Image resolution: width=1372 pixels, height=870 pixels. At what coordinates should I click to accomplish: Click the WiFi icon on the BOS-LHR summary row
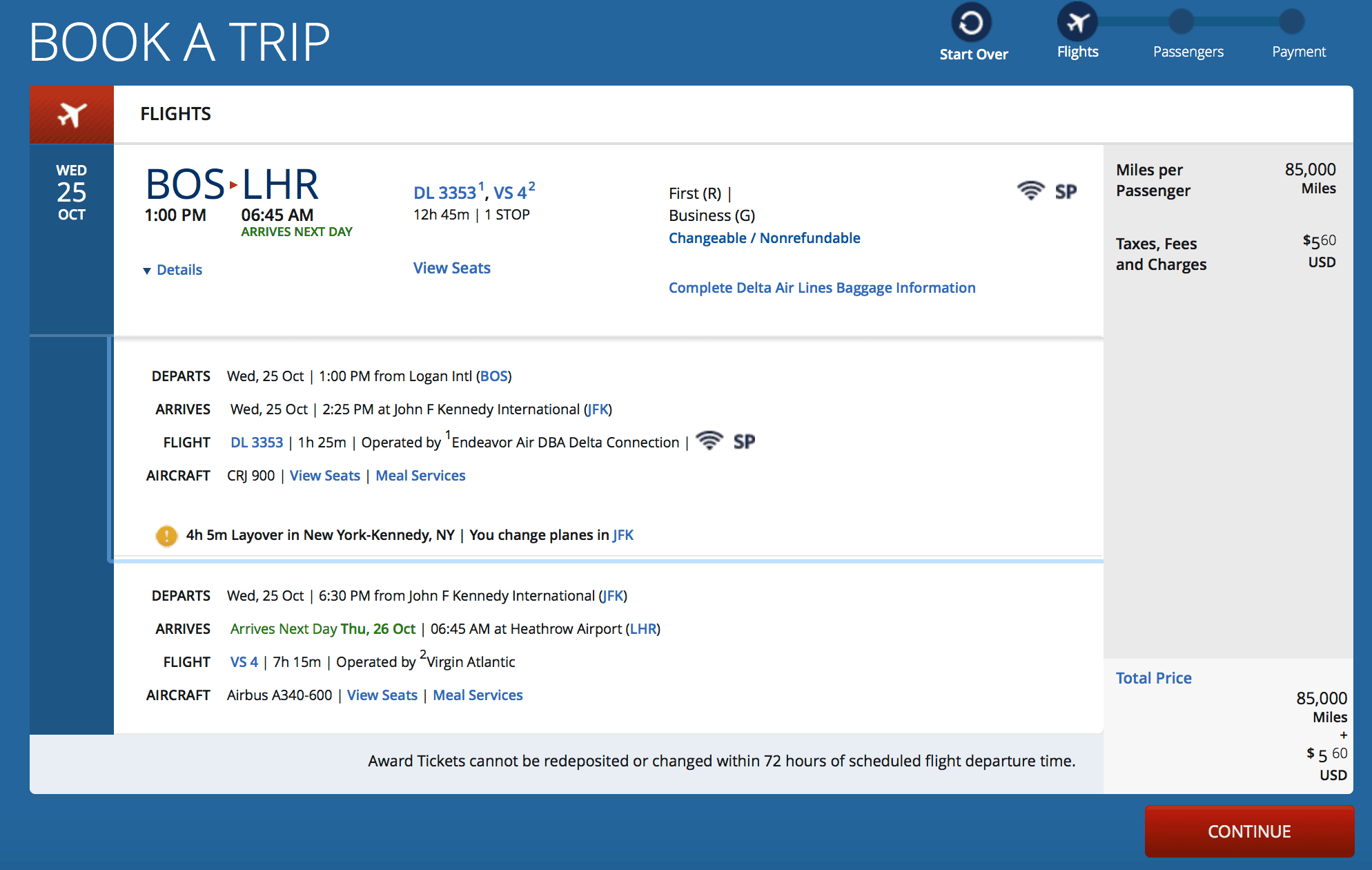click(1031, 191)
